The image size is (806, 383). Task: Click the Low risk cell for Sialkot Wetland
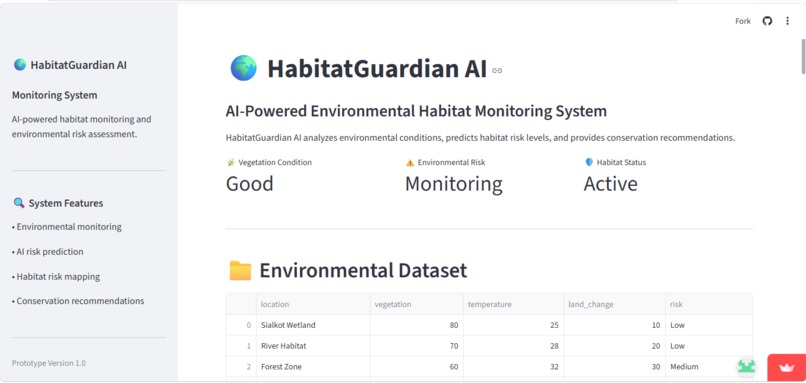[x=709, y=325]
